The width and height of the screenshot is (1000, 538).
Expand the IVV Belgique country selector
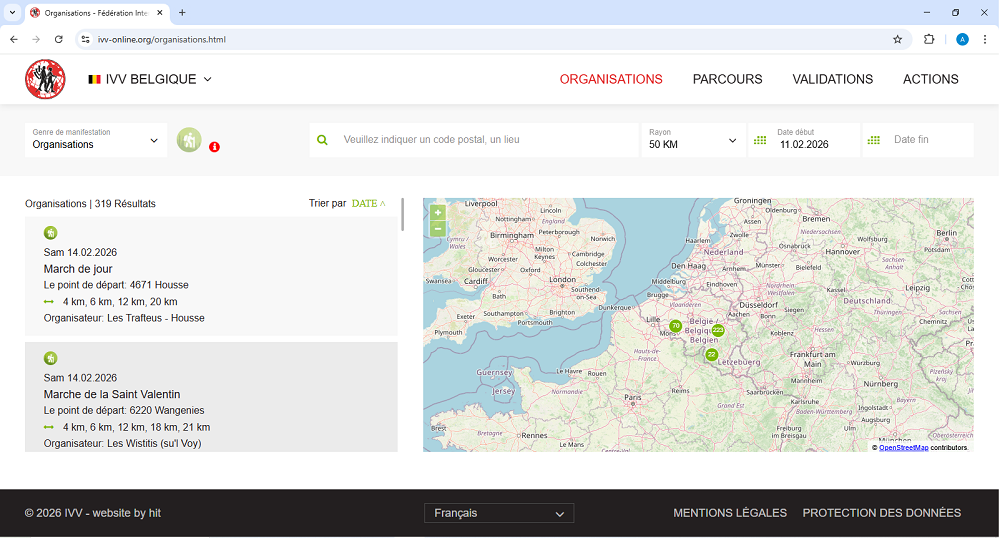[x=150, y=79]
